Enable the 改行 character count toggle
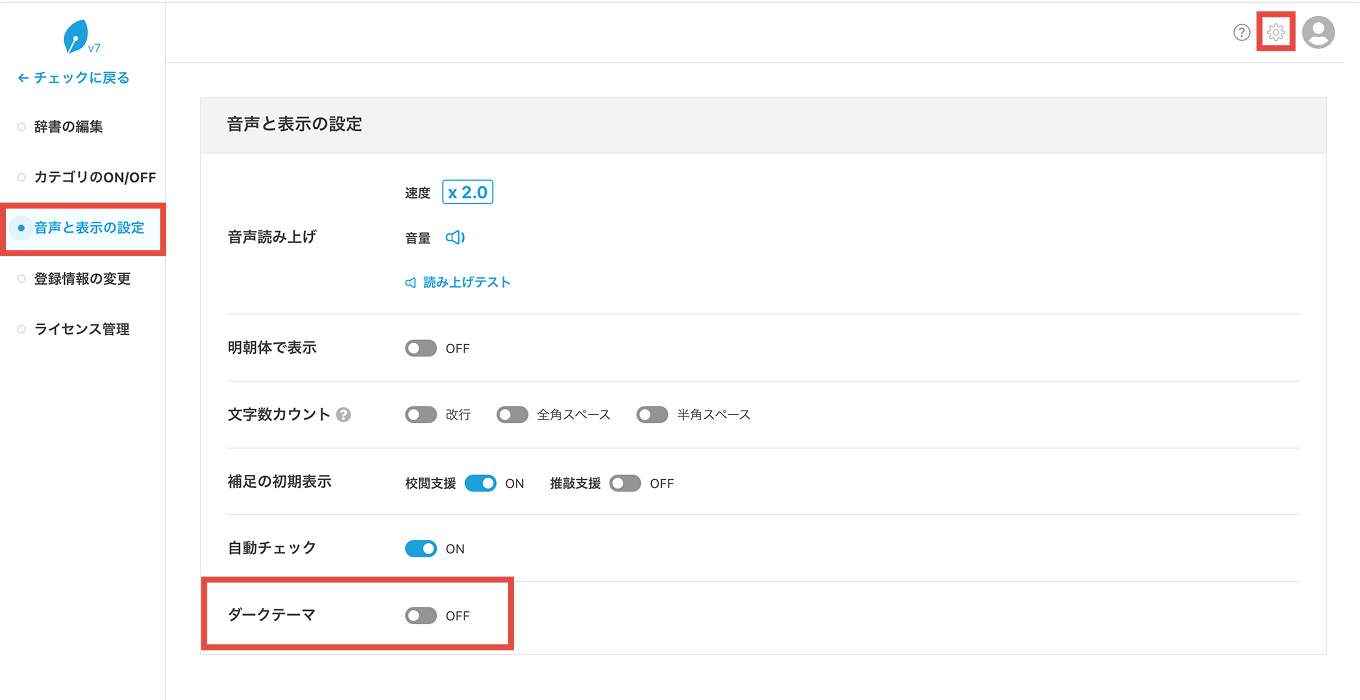1360x700 pixels. click(421, 414)
